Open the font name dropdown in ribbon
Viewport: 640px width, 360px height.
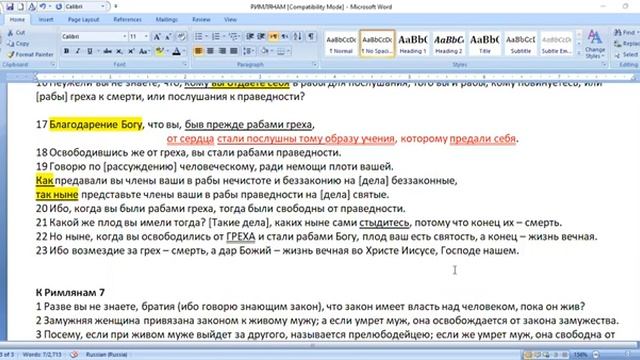tap(124, 37)
